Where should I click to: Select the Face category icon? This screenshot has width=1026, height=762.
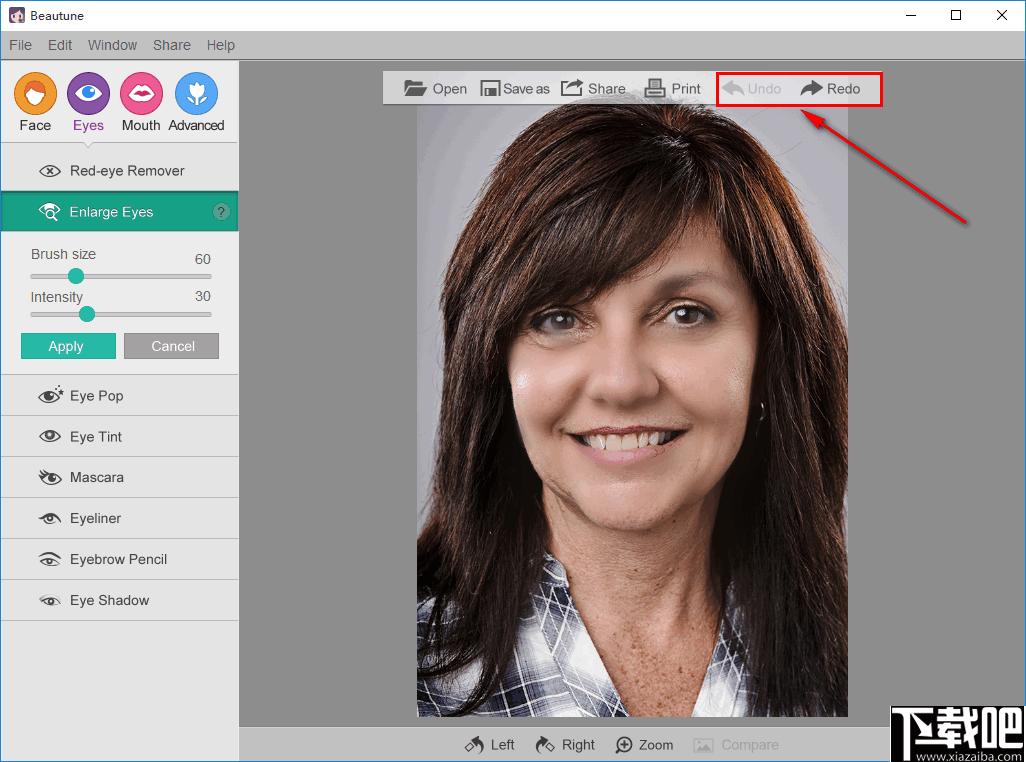(35, 94)
